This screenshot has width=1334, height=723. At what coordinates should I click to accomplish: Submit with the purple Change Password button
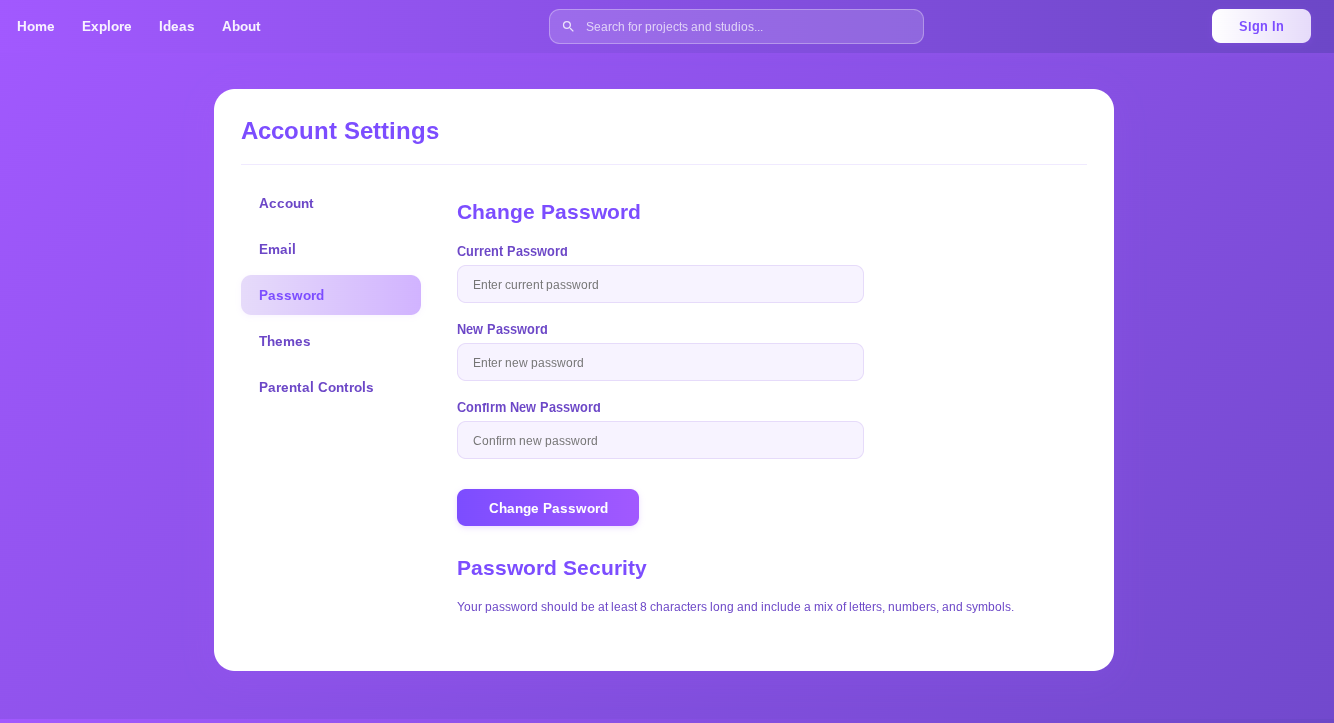(548, 508)
